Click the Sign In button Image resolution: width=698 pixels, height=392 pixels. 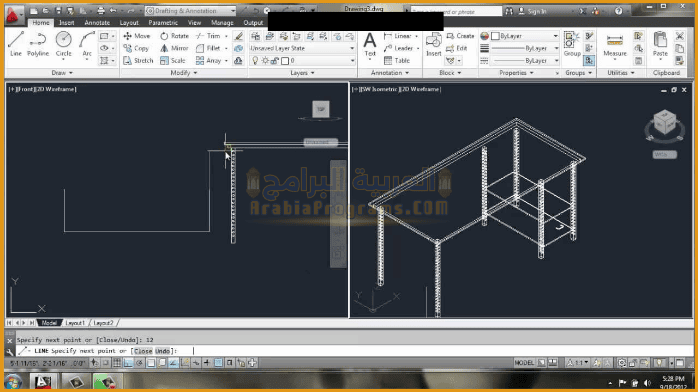pyautogui.click(x=532, y=11)
